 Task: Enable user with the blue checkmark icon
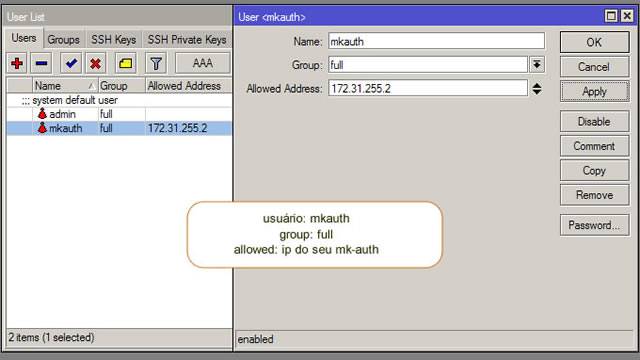point(71,63)
